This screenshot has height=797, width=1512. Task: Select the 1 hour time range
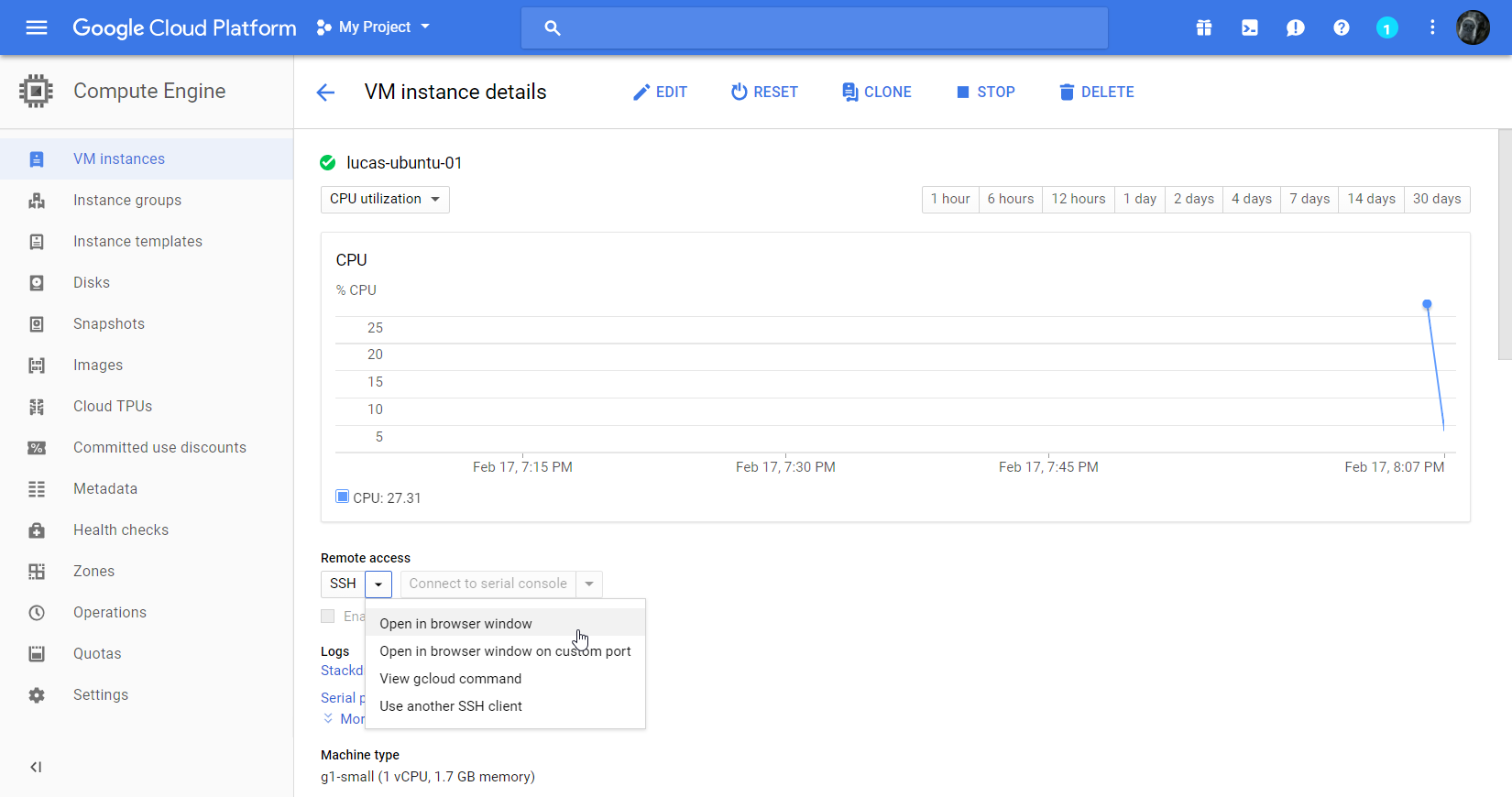(x=950, y=199)
